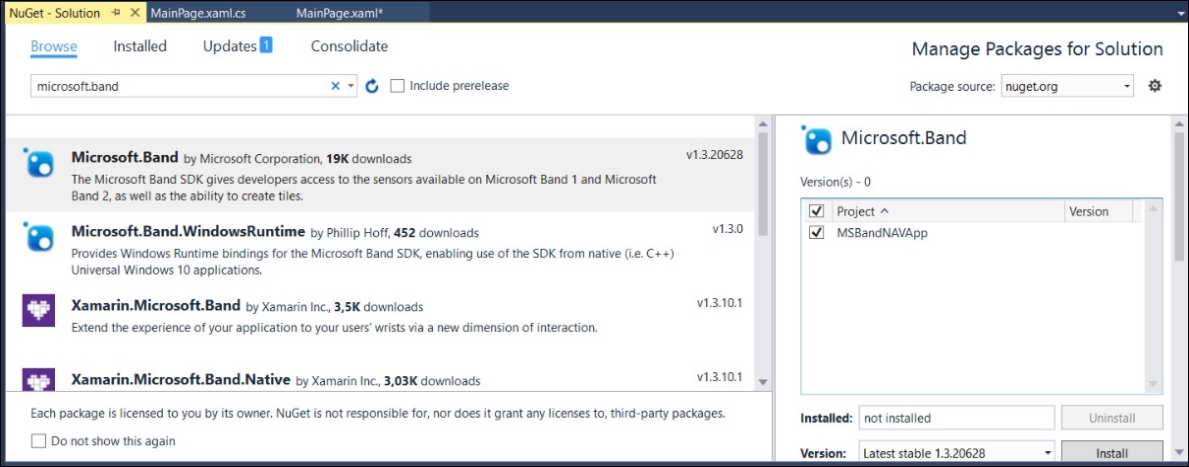Click the Microsoft.Band icon in details pane
Screen dimensions: 1189x467
coord(817,139)
